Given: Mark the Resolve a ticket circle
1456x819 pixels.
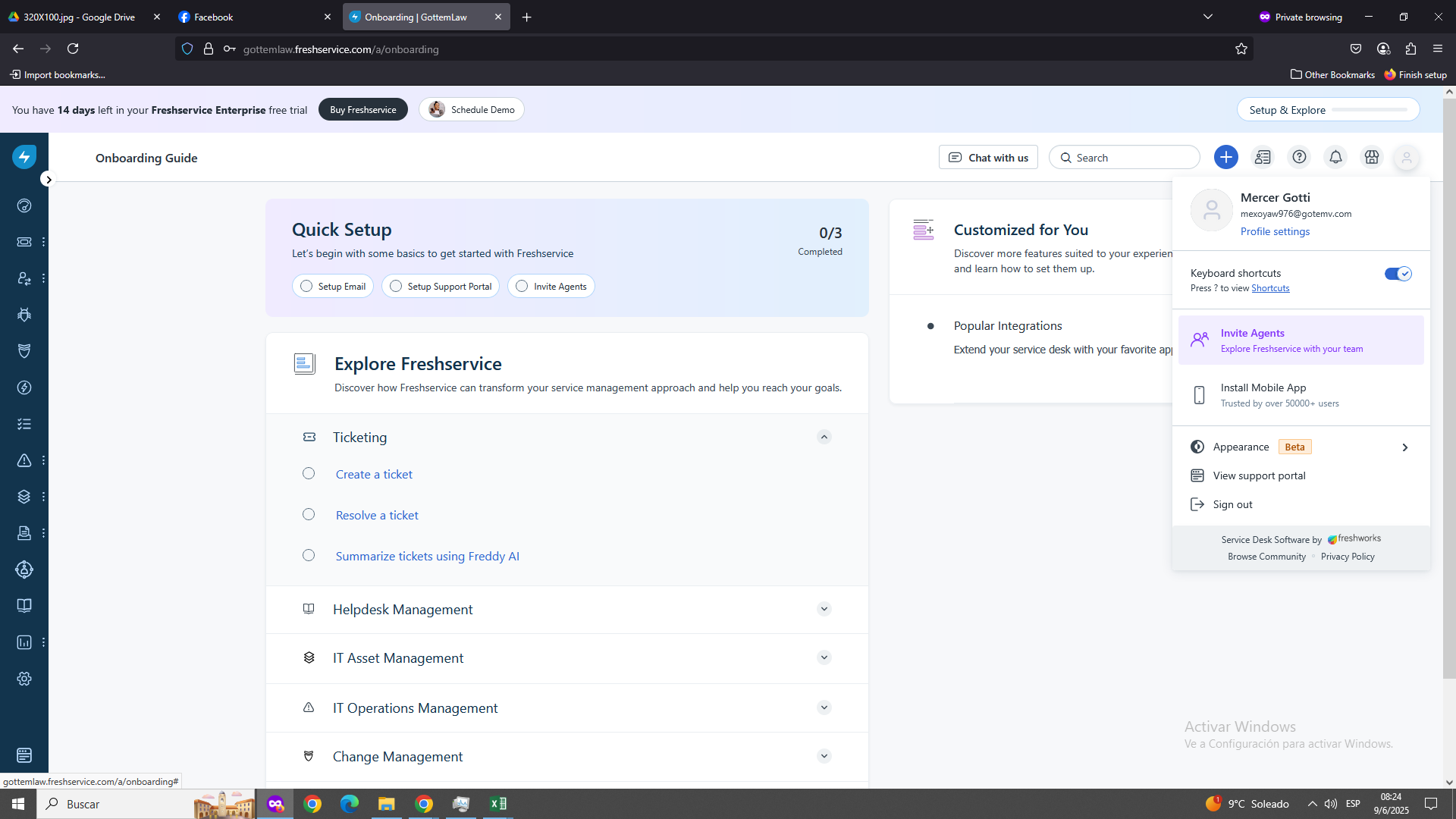Looking at the screenshot, I should [309, 514].
